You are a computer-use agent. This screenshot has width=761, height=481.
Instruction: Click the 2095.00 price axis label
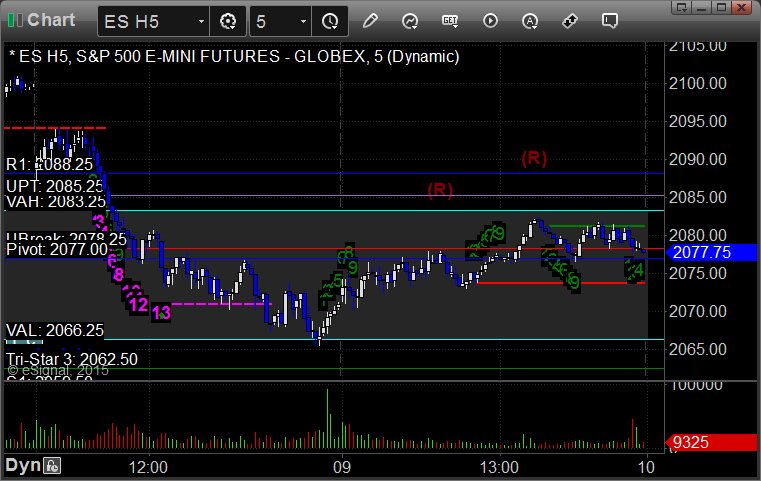pos(697,121)
